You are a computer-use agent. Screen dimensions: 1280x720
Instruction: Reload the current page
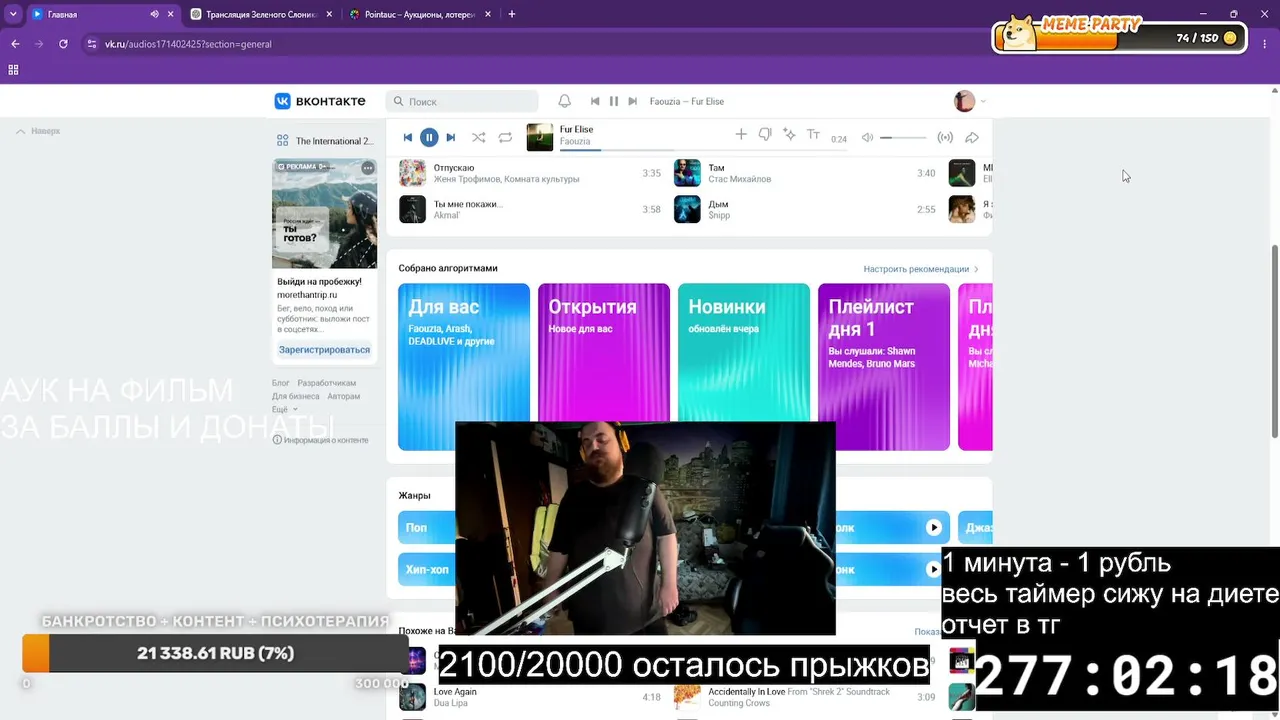[x=63, y=44]
